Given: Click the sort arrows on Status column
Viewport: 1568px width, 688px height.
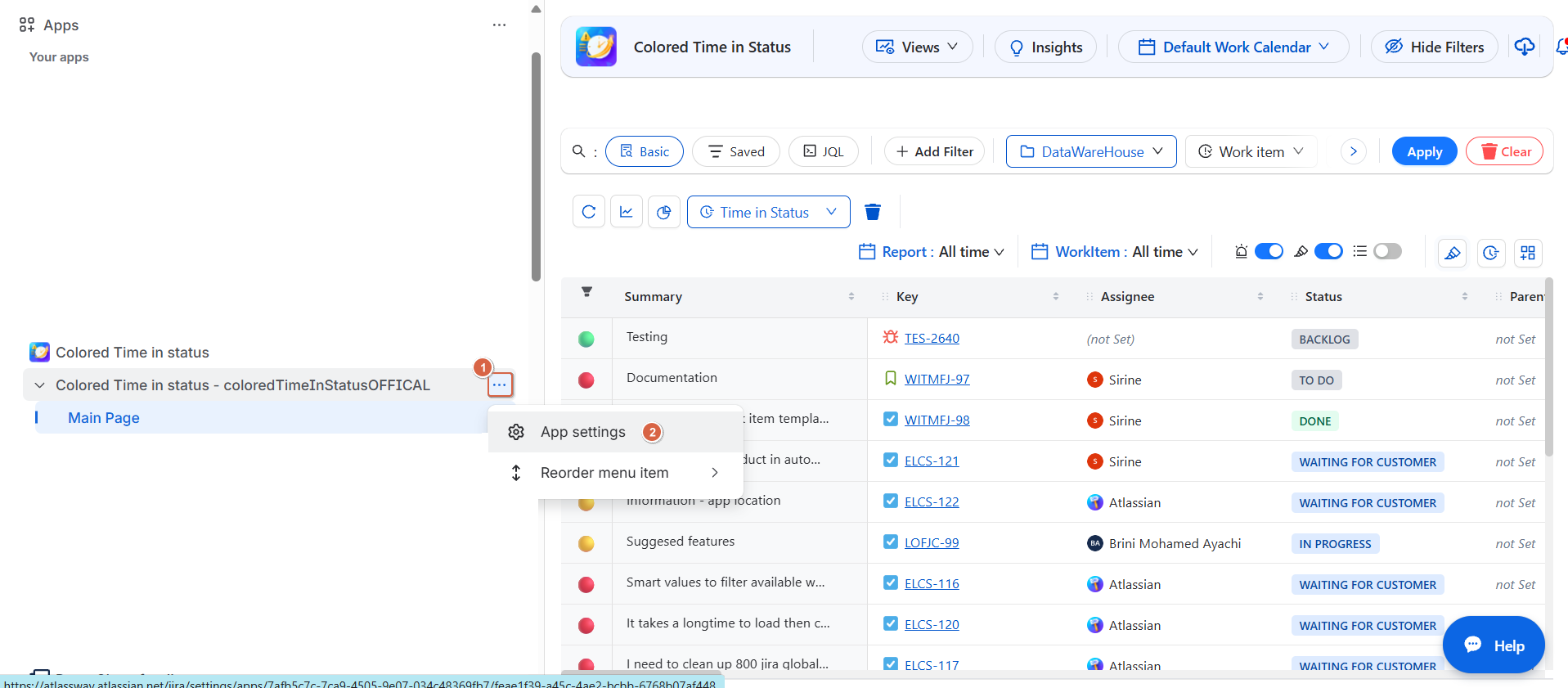Looking at the screenshot, I should [1465, 296].
